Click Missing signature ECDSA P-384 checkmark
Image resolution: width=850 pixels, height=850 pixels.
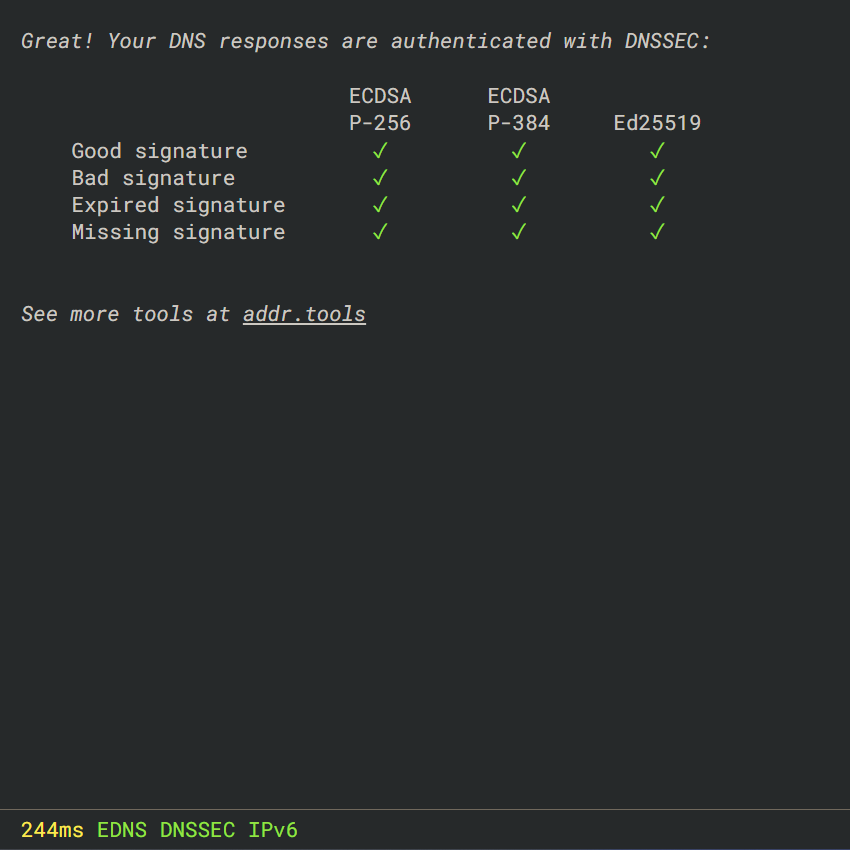tap(518, 232)
